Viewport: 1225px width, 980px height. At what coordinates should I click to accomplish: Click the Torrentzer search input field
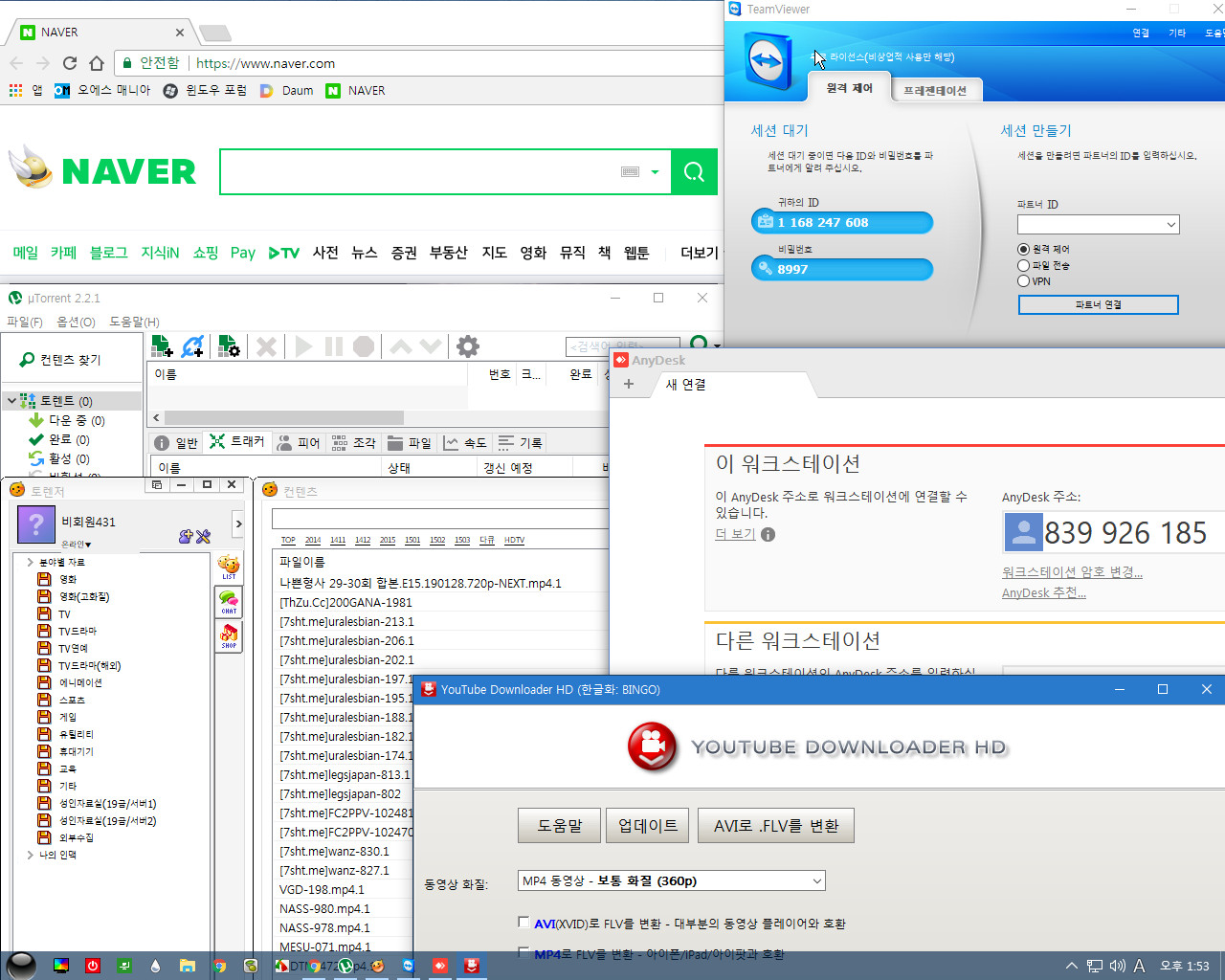pyautogui.click(x=440, y=518)
